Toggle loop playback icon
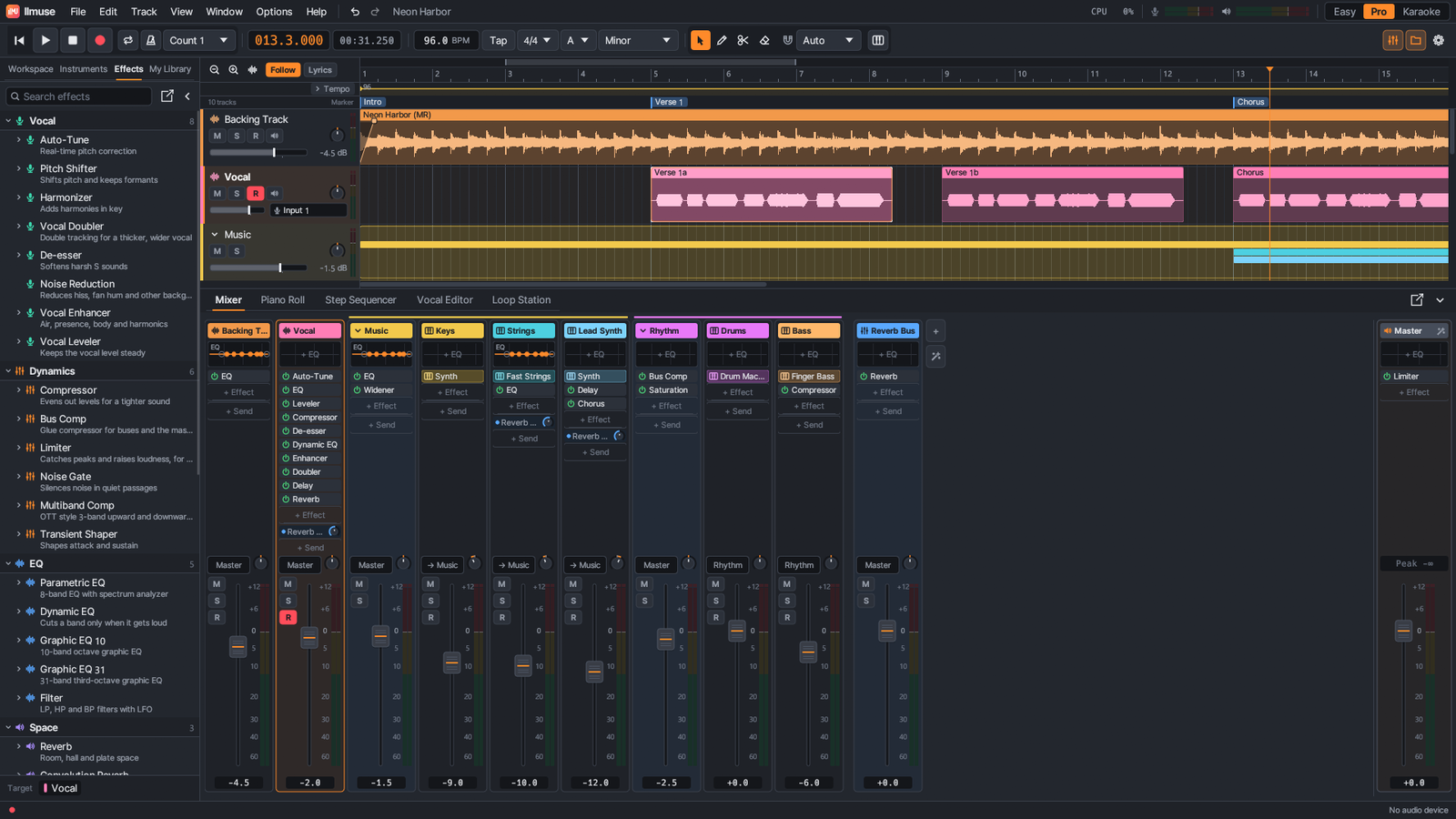 128,40
